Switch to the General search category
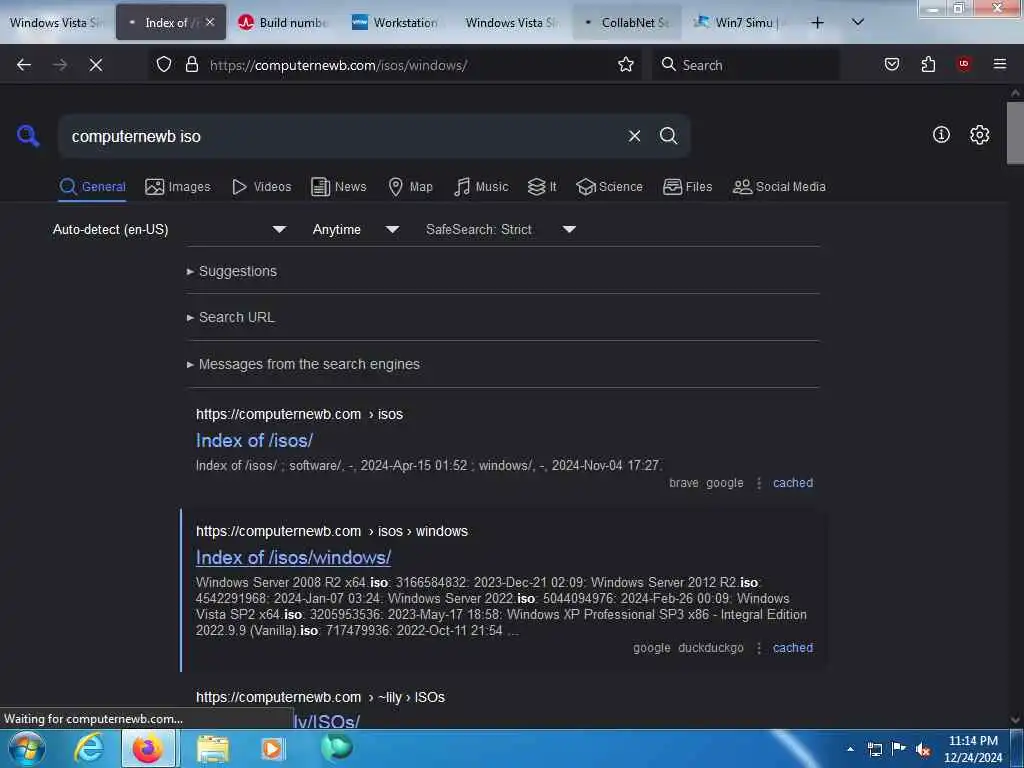Image resolution: width=1024 pixels, height=768 pixels. [92, 187]
